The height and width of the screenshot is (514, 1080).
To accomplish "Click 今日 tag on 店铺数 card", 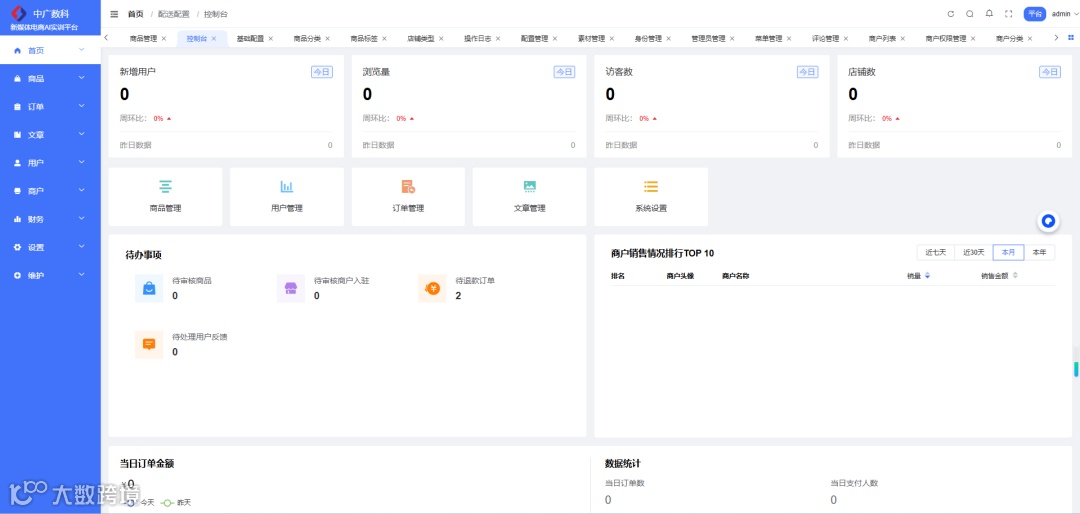I will pos(1050,72).
